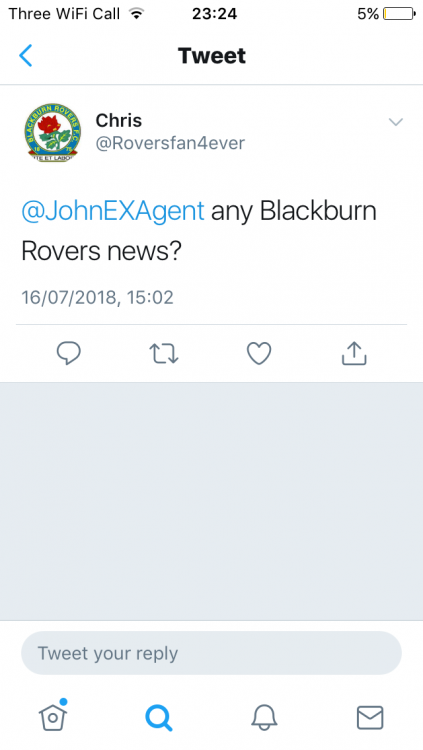
Task: Tap the WiFi icon in status bar
Action: (137, 14)
